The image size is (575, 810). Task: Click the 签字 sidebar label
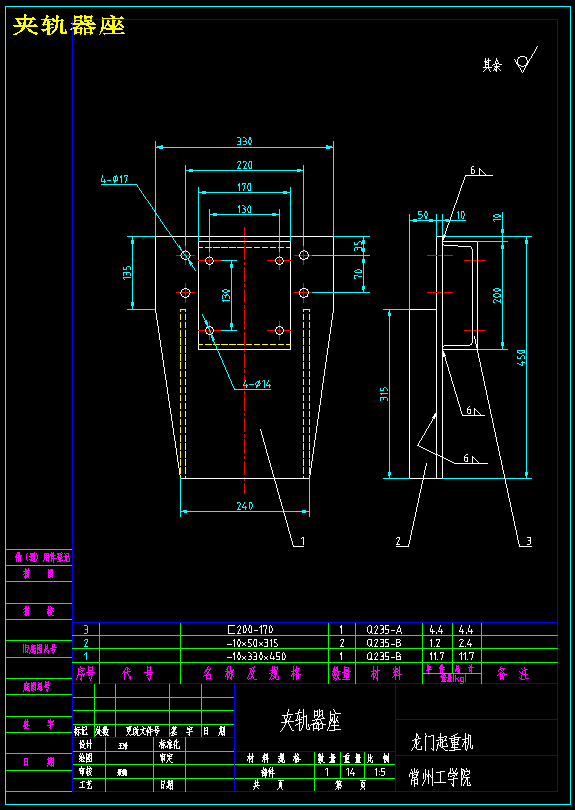pos(39,724)
